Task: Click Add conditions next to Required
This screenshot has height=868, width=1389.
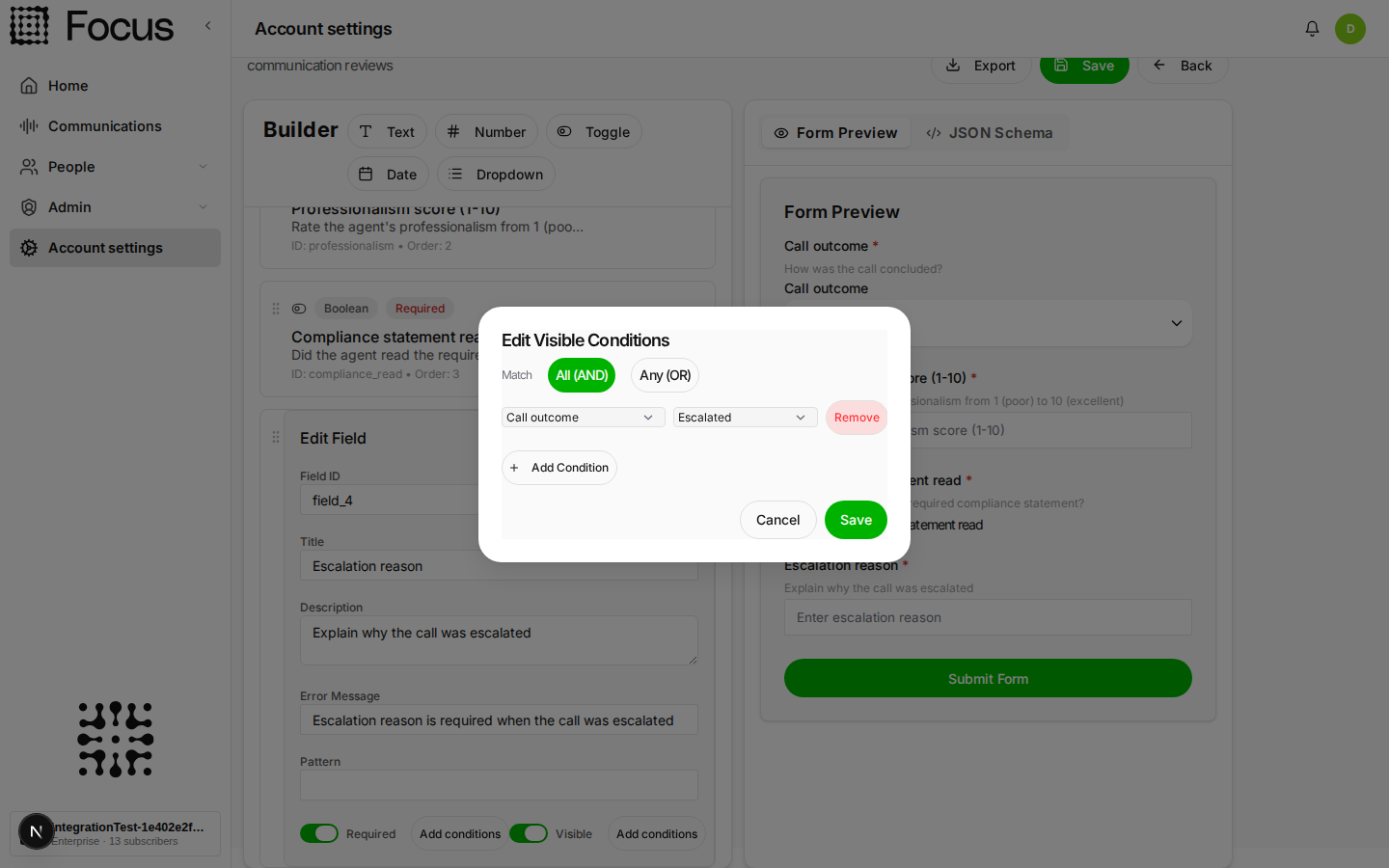Action: point(460,833)
